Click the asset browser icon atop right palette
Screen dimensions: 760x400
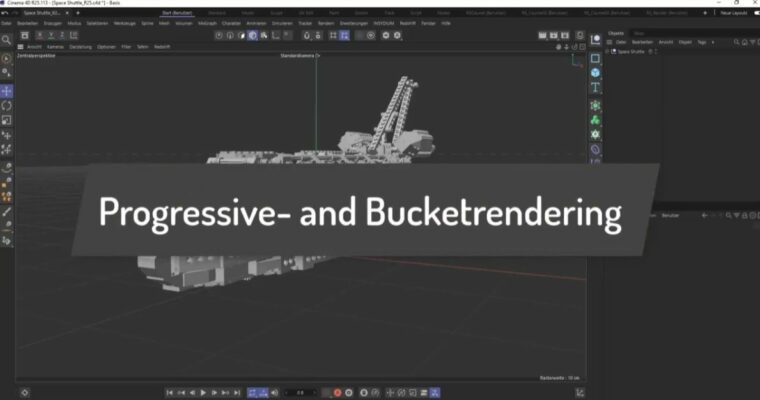click(x=595, y=40)
